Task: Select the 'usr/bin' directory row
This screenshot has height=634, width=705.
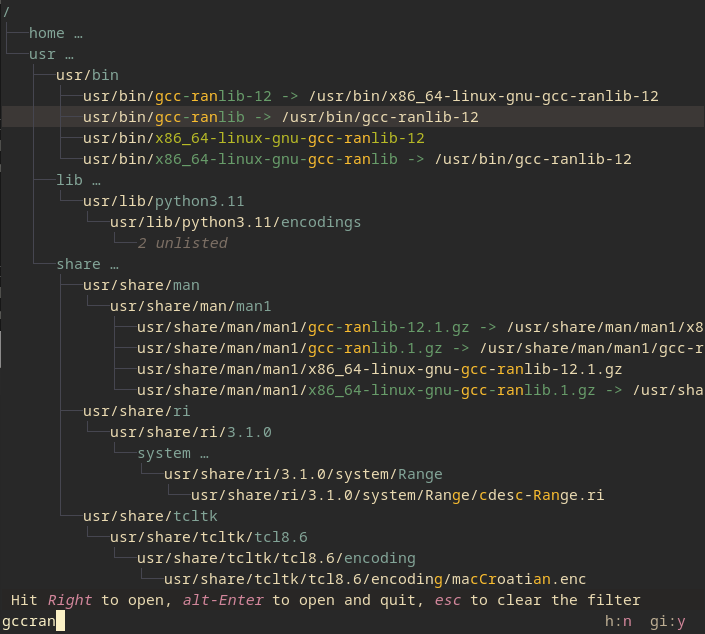Action: pos(87,75)
